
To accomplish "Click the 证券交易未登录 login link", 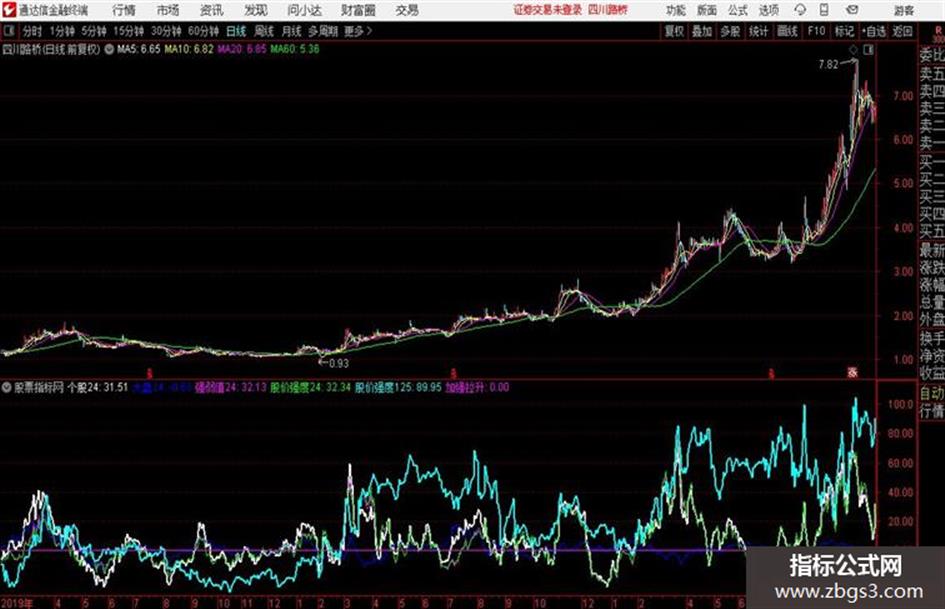I will [548, 10].
